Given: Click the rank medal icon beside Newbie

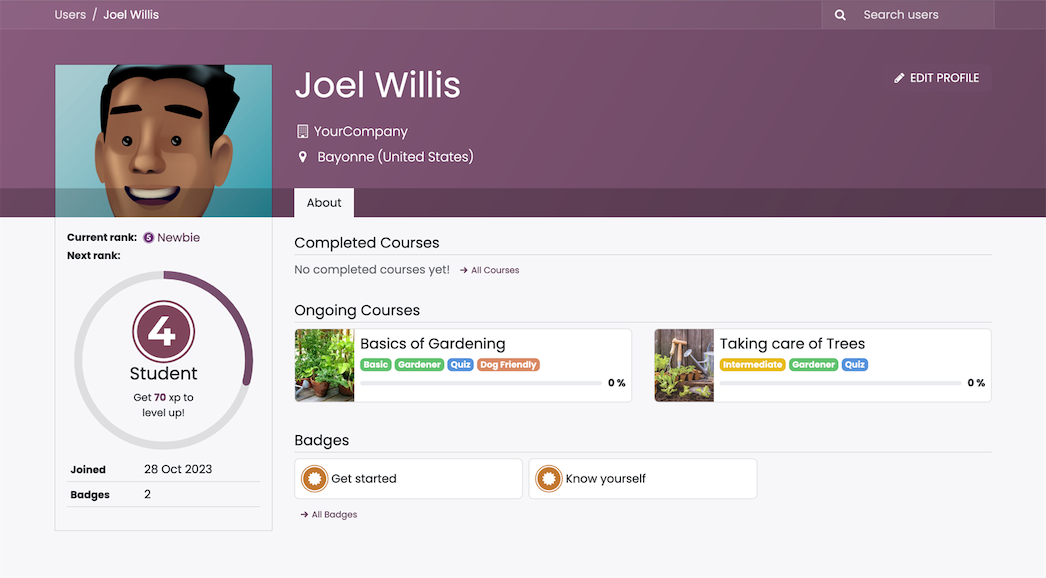Looking at the screenshot, I should 147,237.
